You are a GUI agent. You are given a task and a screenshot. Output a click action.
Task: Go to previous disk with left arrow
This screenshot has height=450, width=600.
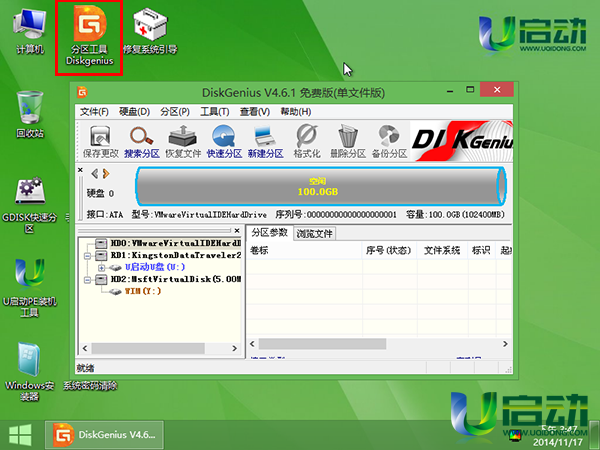(x=95, y=174)
